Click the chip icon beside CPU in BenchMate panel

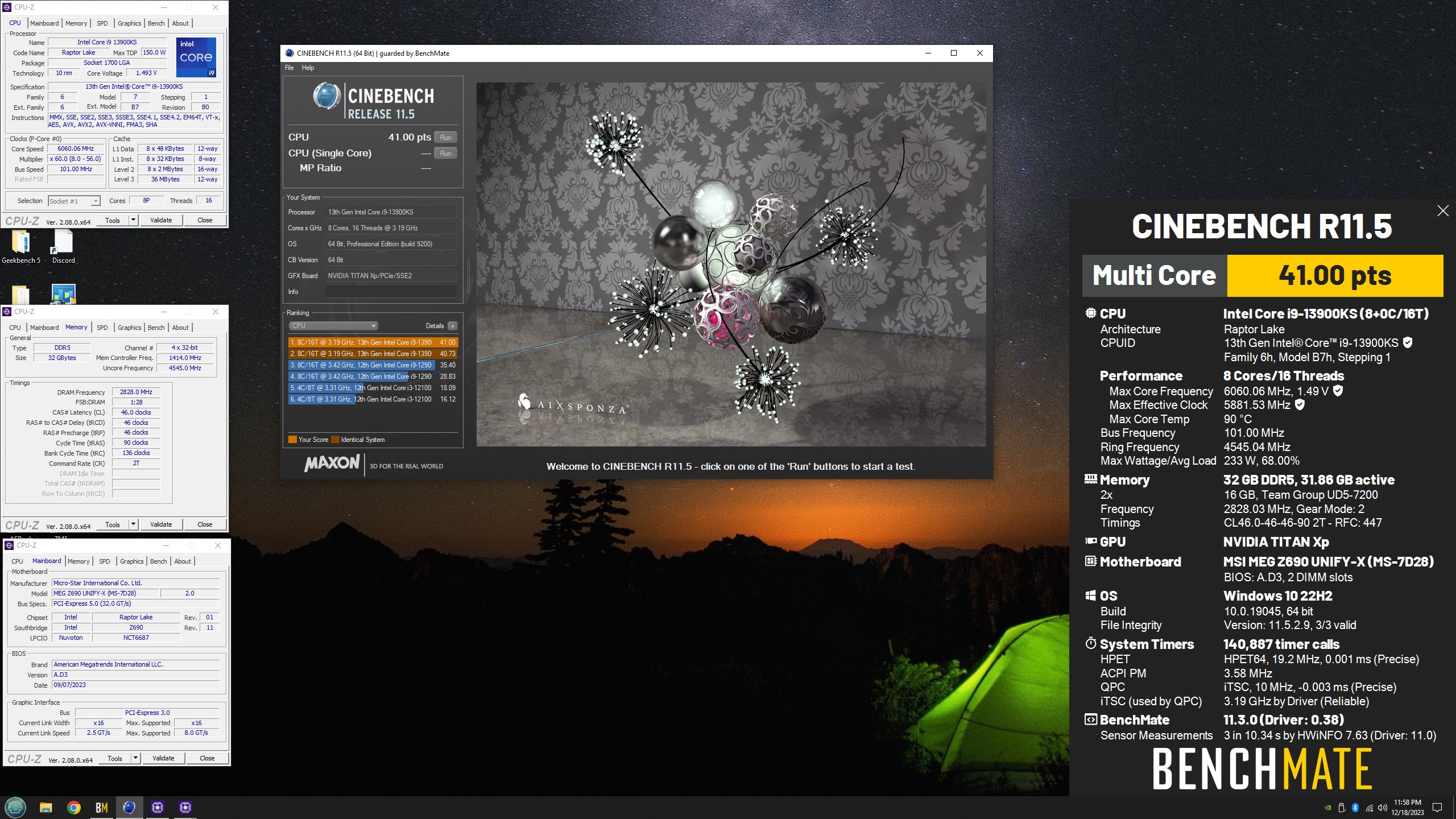click(x=1090, y=313)
